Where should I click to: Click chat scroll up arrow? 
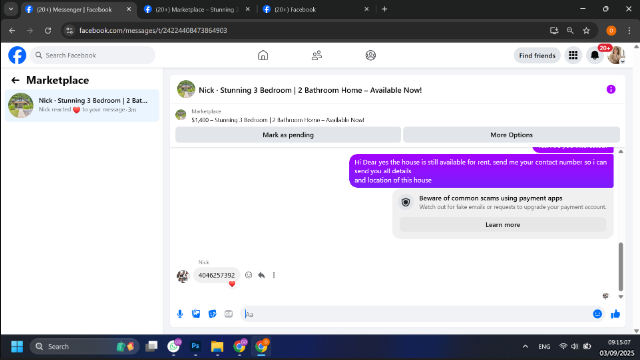click(621, 151)
